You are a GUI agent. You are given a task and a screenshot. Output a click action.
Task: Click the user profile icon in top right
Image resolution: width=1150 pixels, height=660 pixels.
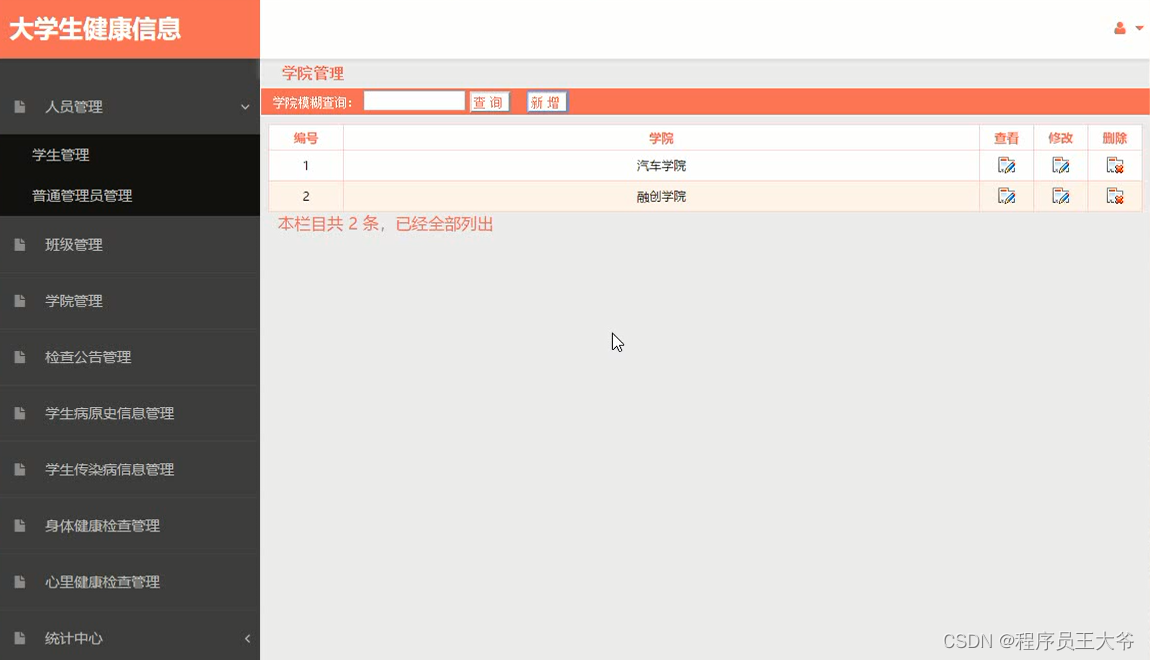[x=1118, y=28]
